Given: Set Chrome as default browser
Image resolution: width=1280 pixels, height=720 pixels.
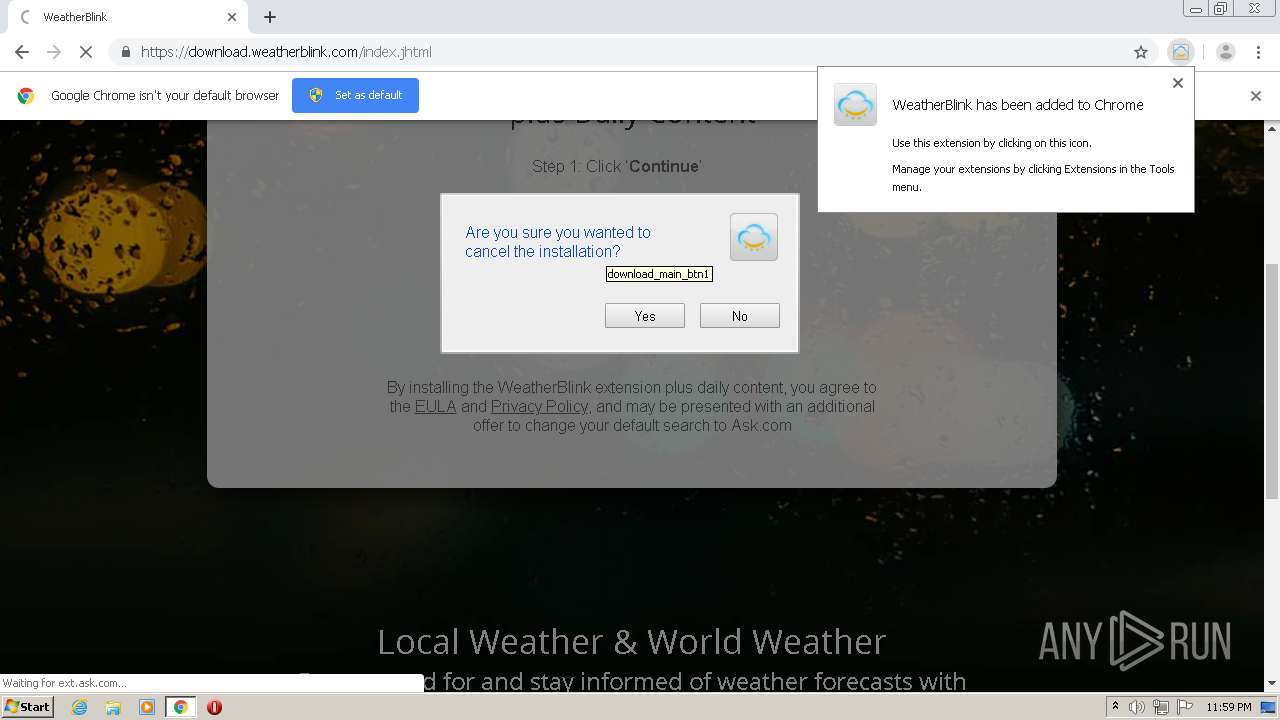Looking at the screenshot, I should tap(355, 95).
